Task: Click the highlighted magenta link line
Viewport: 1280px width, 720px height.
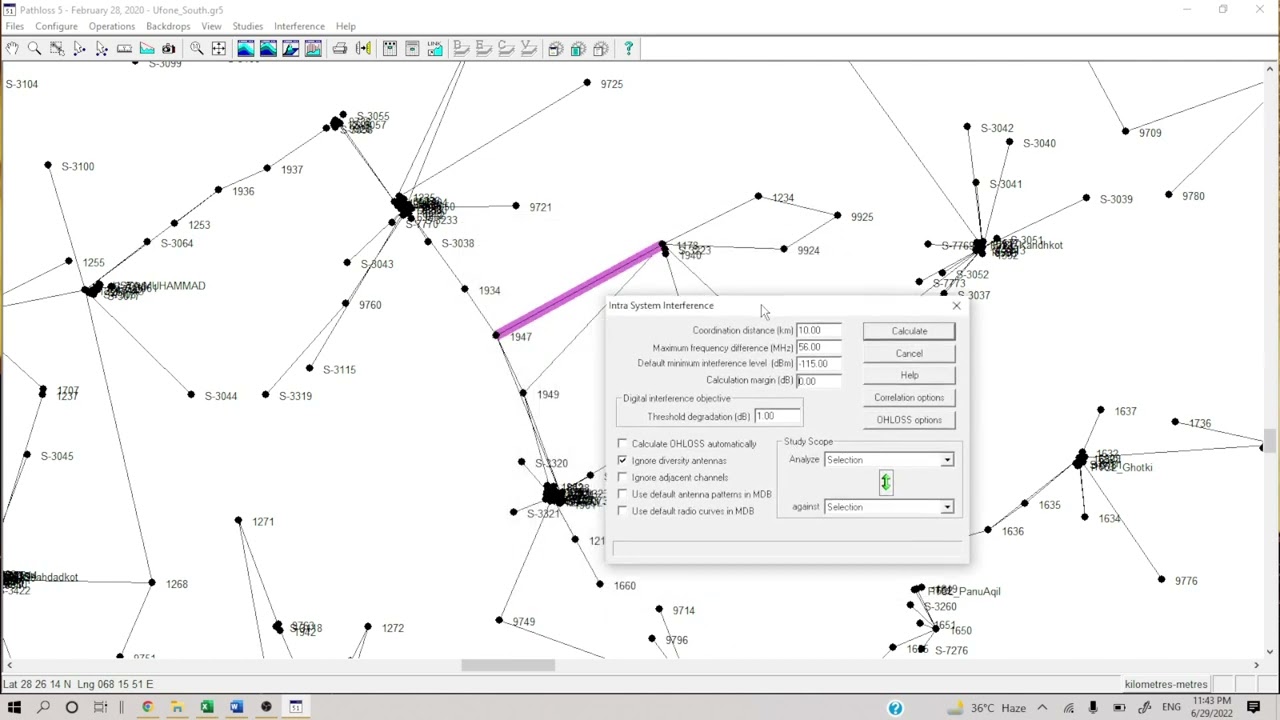Action: pyautogui.click(x=579, y=291)
